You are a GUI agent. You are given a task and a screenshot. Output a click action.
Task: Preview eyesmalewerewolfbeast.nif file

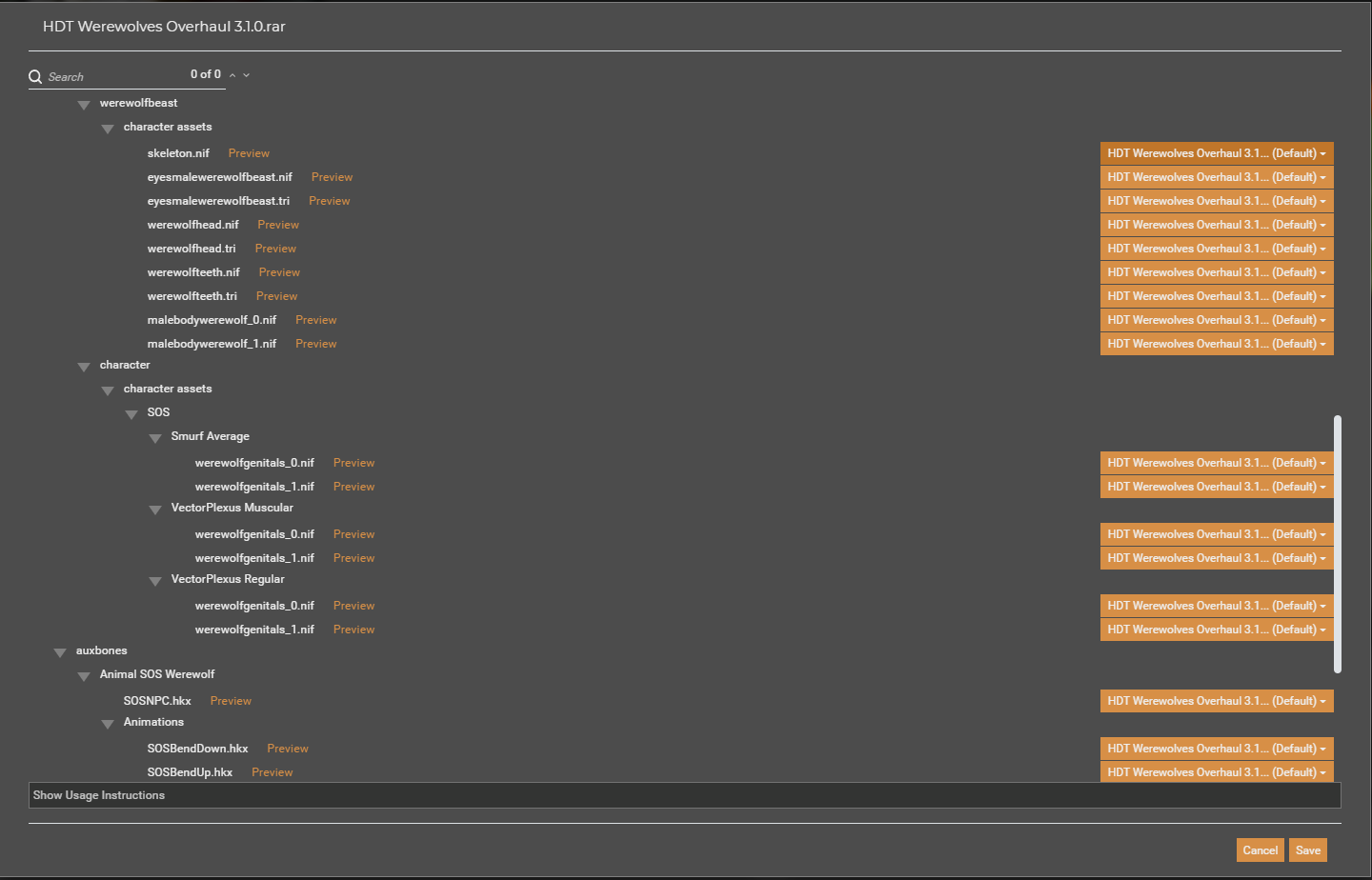332,177
